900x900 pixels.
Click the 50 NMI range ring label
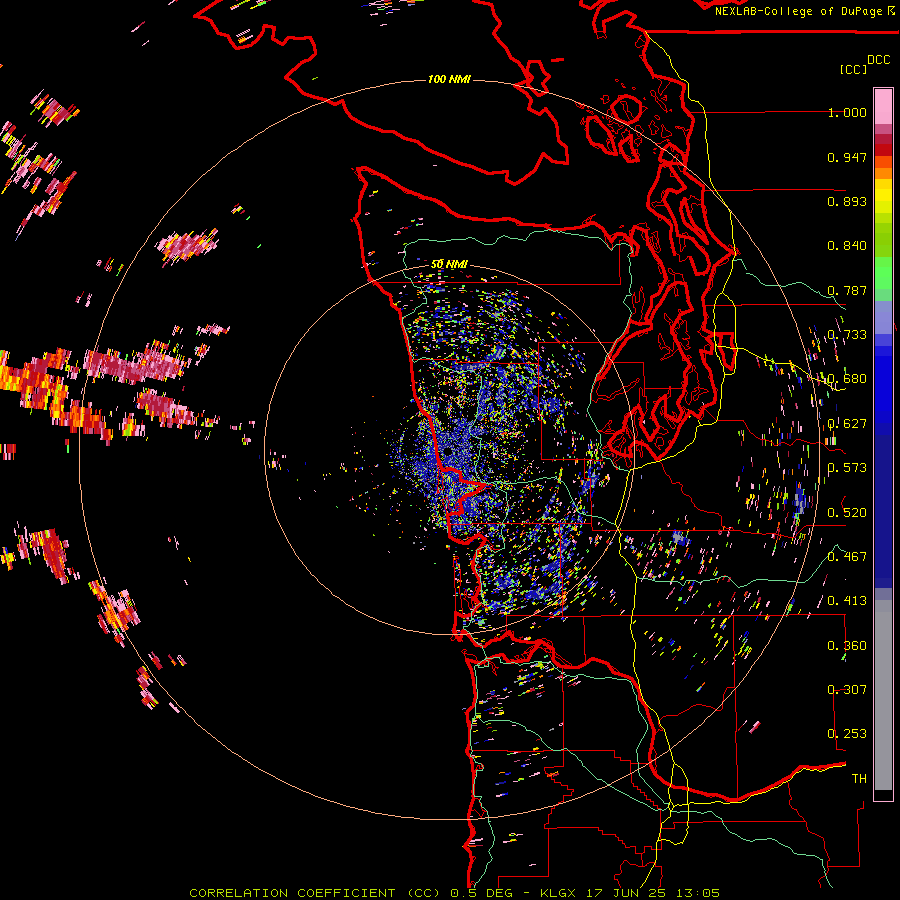(x=449, y=264)
